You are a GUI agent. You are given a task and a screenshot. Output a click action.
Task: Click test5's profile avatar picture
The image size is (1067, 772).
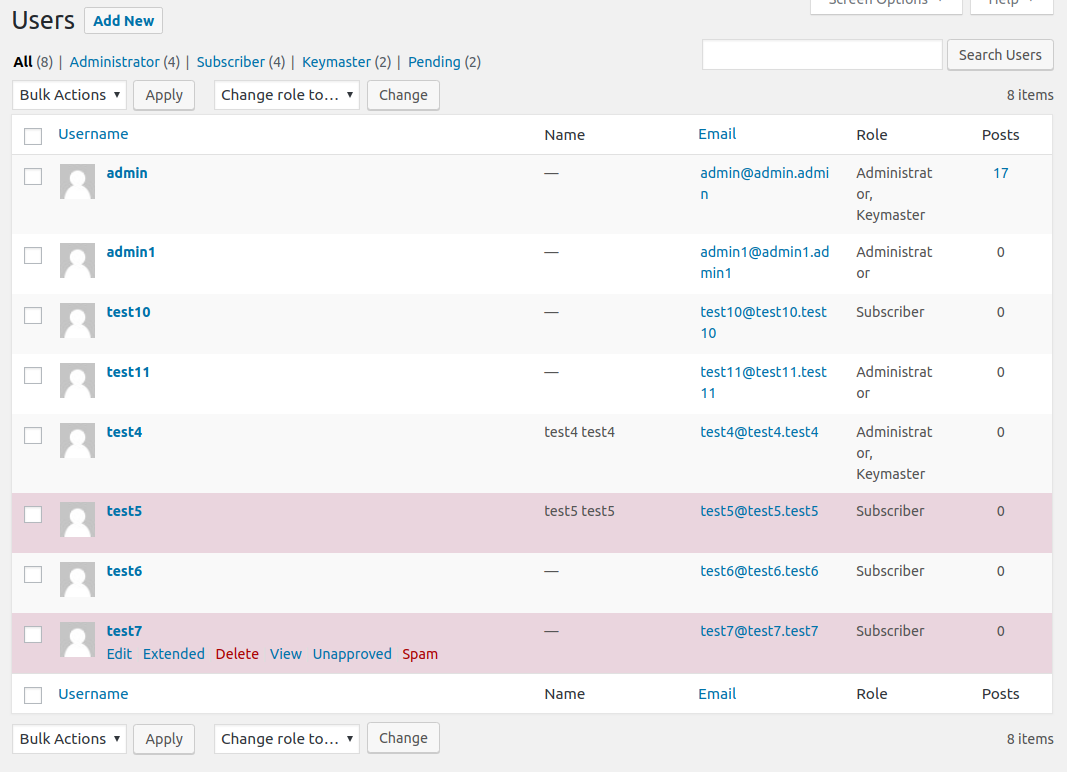(77, 520)
